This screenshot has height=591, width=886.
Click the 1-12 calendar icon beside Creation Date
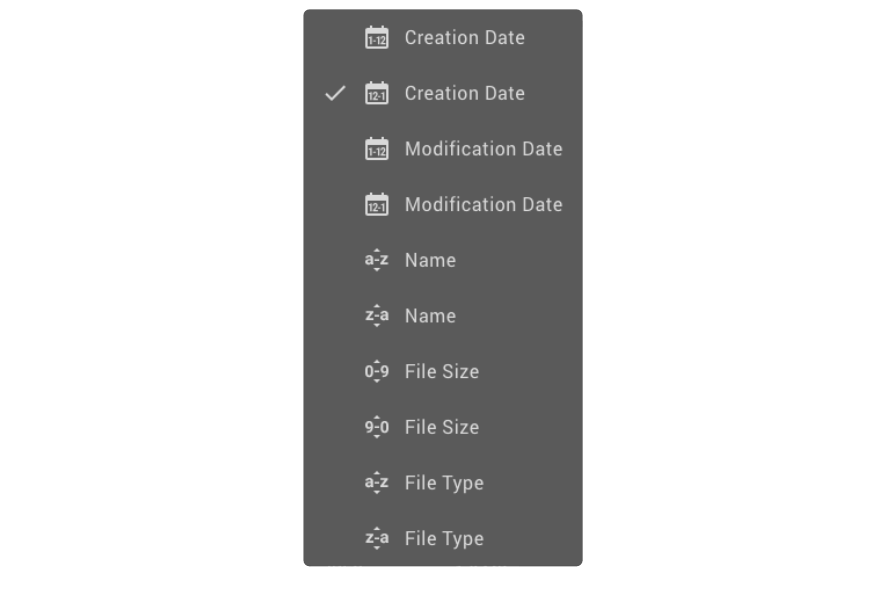376,38
